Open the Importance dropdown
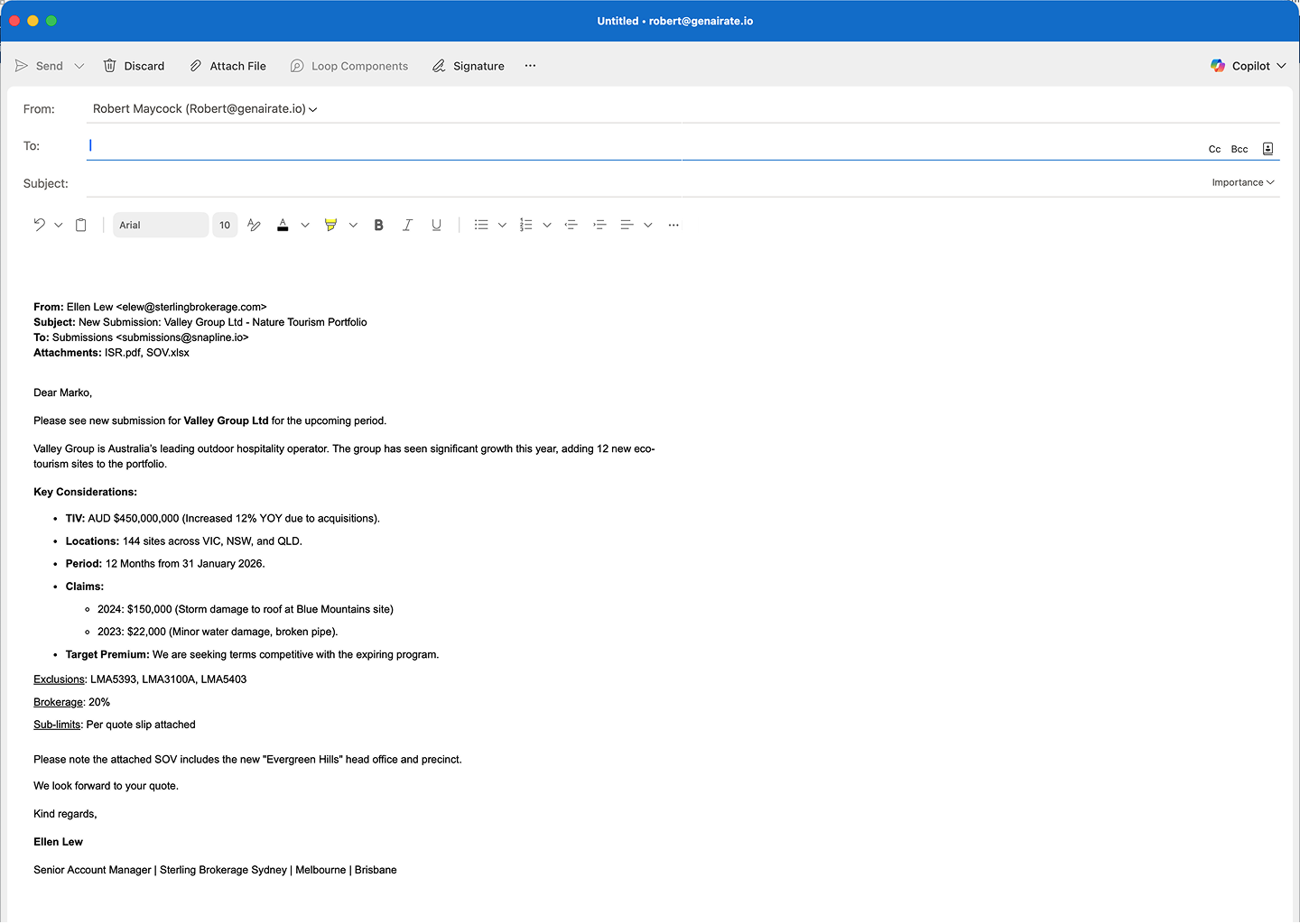Screen dimensions: 1300x924 [x=1243, y=182]
